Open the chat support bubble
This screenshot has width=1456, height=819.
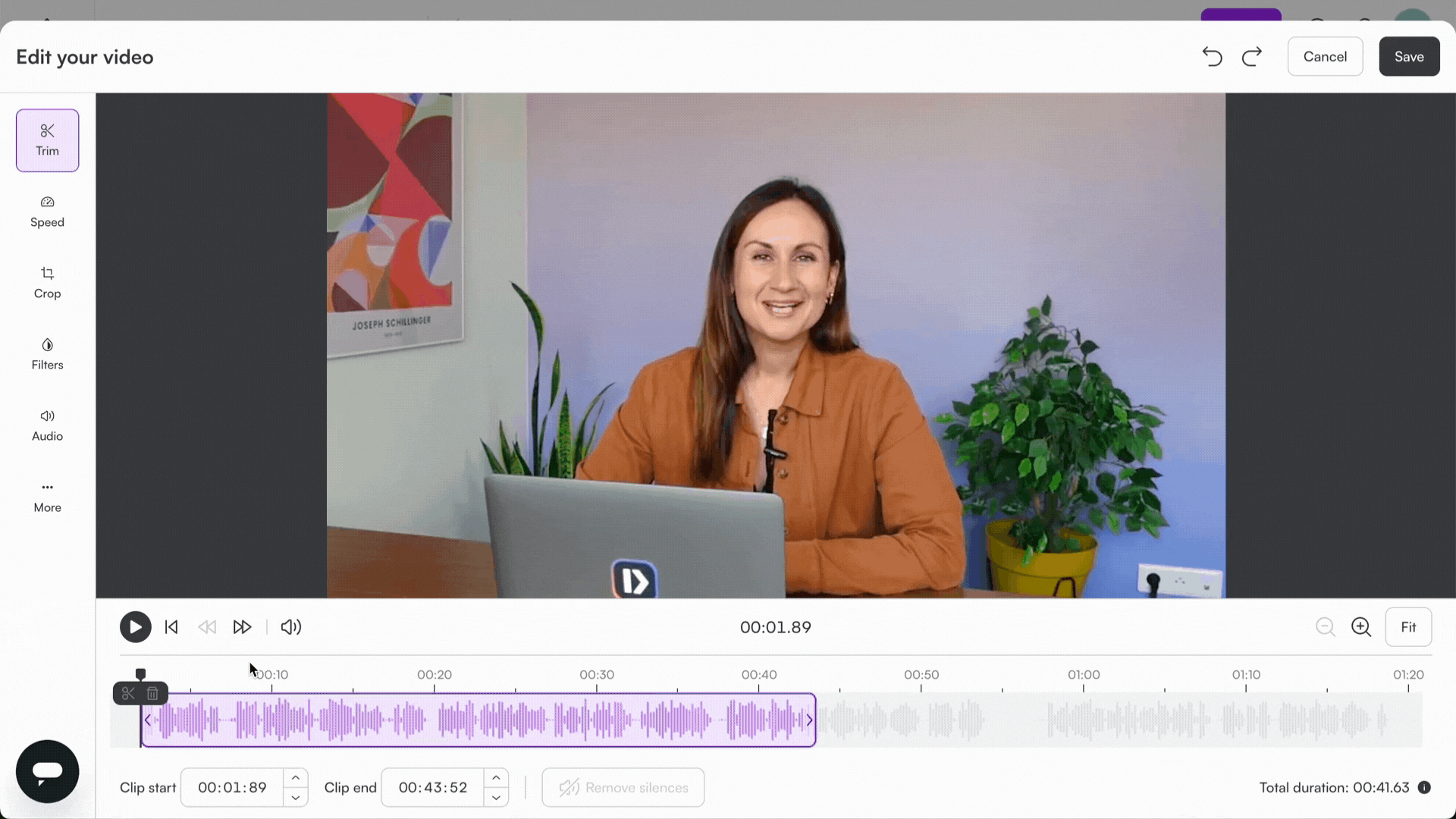(x=47, y=770)
